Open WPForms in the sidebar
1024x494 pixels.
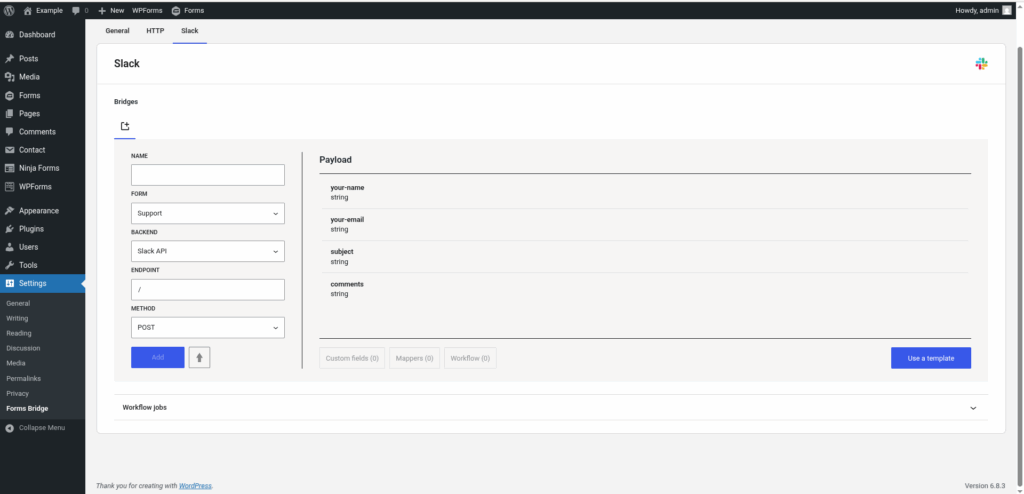point(42,186)
